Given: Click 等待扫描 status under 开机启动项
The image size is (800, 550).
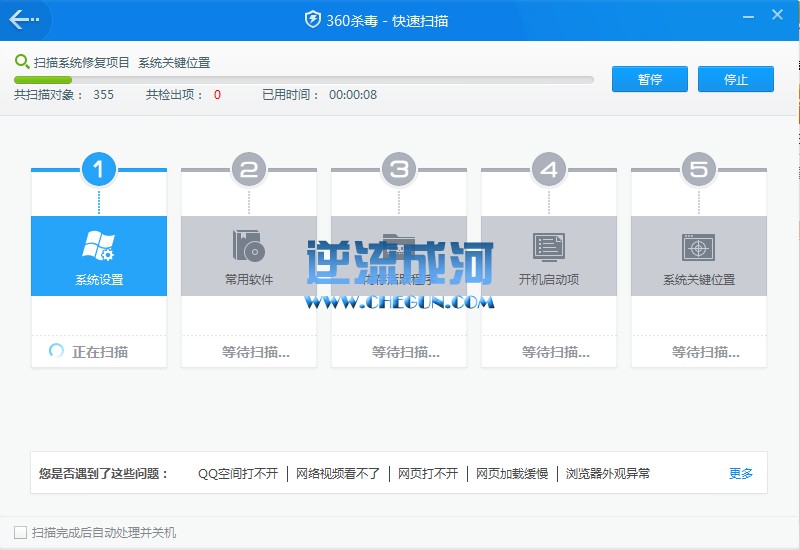Looking at the screenshot, I should point(556,352).
